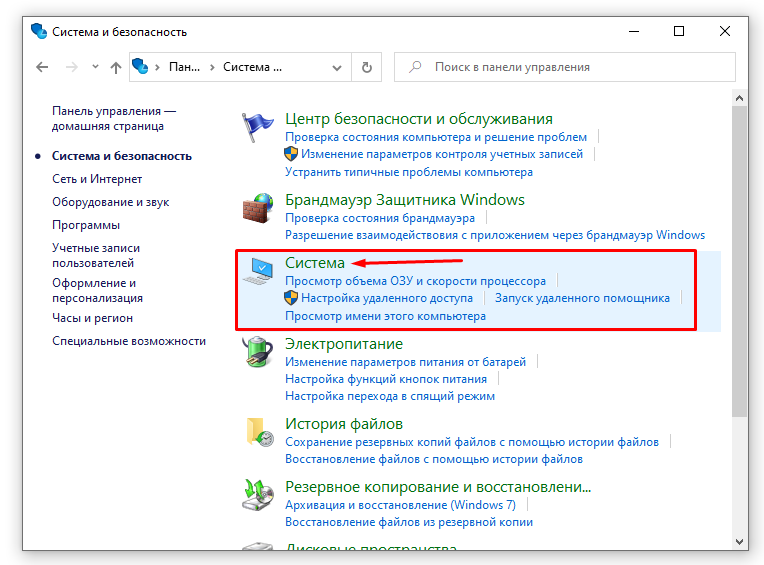Click Проверка состояния компьютера и решение проблем

click(x=436, y=137)
